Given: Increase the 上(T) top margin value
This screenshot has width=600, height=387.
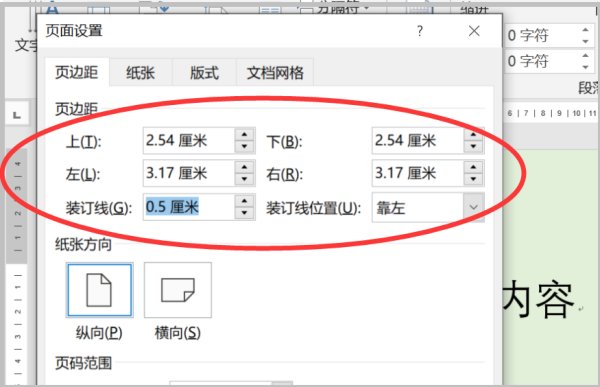Looking at the screenshot, I should click(x=245, y=135).
